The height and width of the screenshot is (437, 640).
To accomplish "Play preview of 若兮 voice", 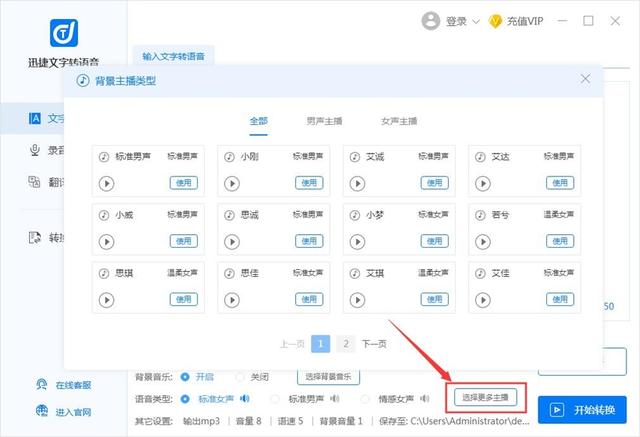I will [x=483, y=242].
